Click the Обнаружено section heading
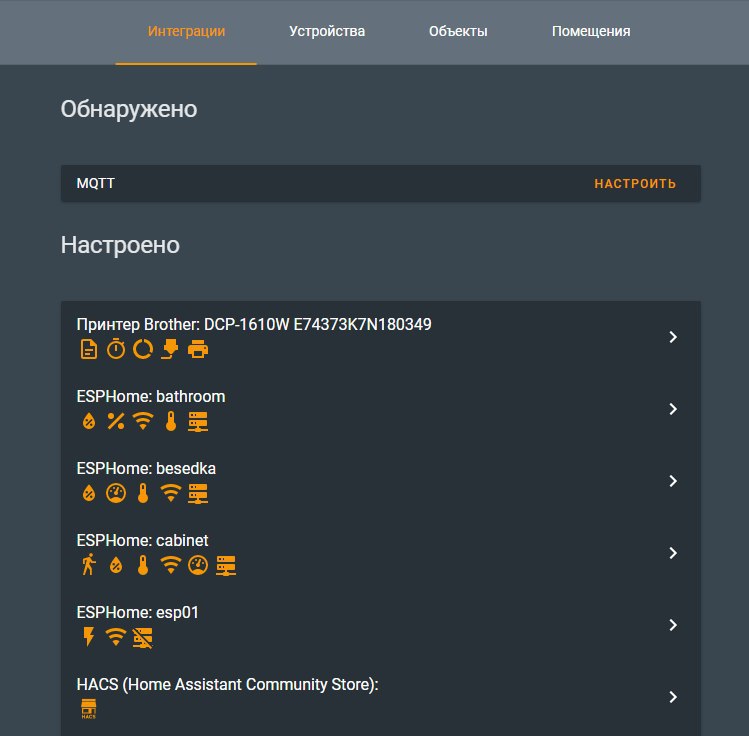749x736 pixels. pos(129,109)
